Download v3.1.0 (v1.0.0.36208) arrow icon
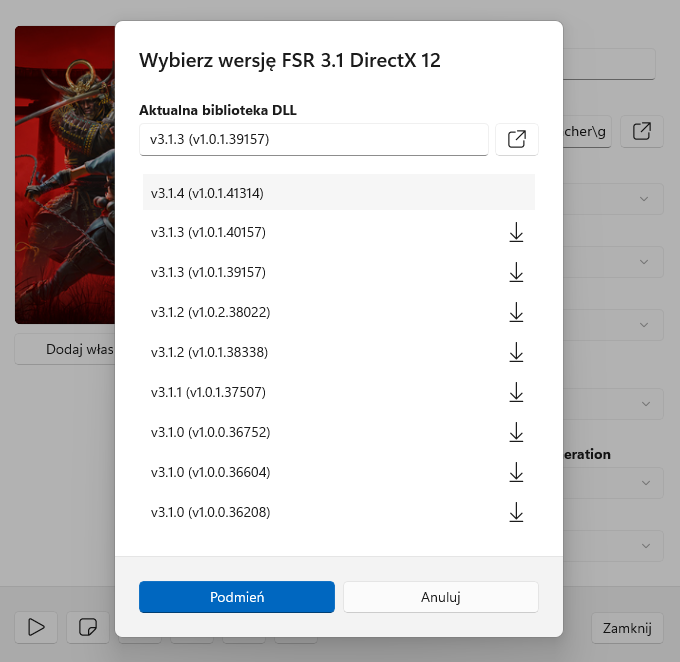The image size is (680, 662). tap(516, 512)
